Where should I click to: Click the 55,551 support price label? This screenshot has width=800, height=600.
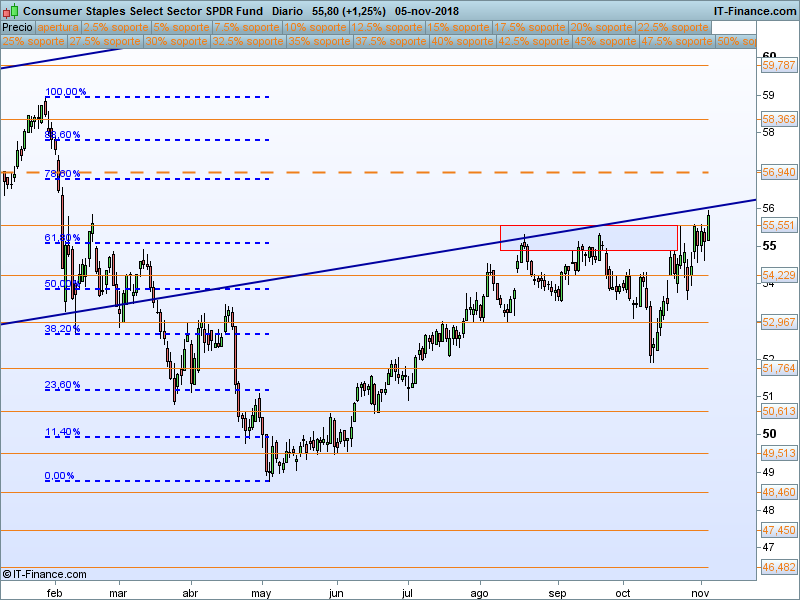(779, 225)
